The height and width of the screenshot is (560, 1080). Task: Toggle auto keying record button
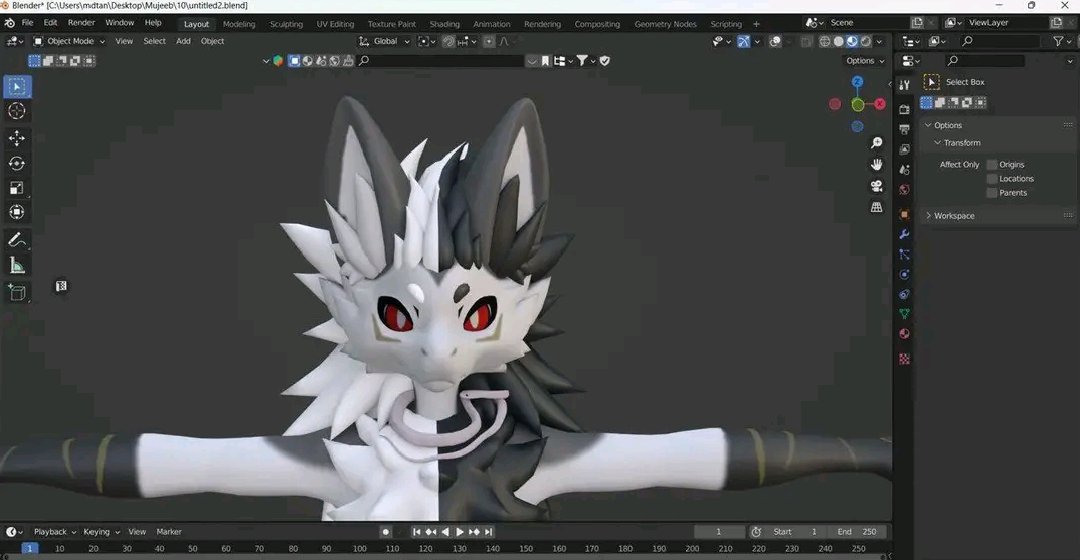(386, 532)
